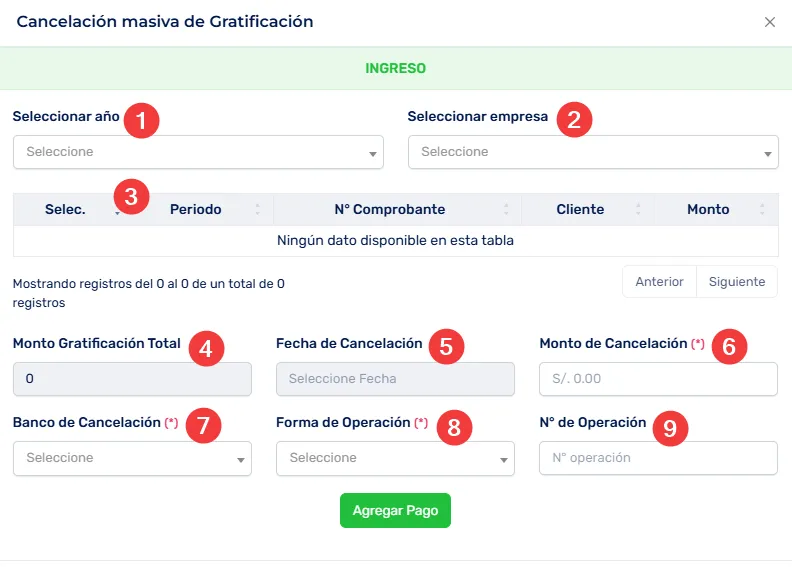Expand the Forma de Operación dropdown
792x567 pixels.
tap(395, 458)
